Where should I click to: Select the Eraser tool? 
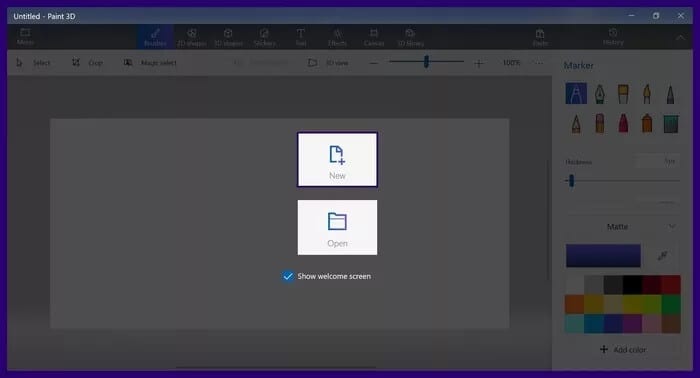click(600, 123)
